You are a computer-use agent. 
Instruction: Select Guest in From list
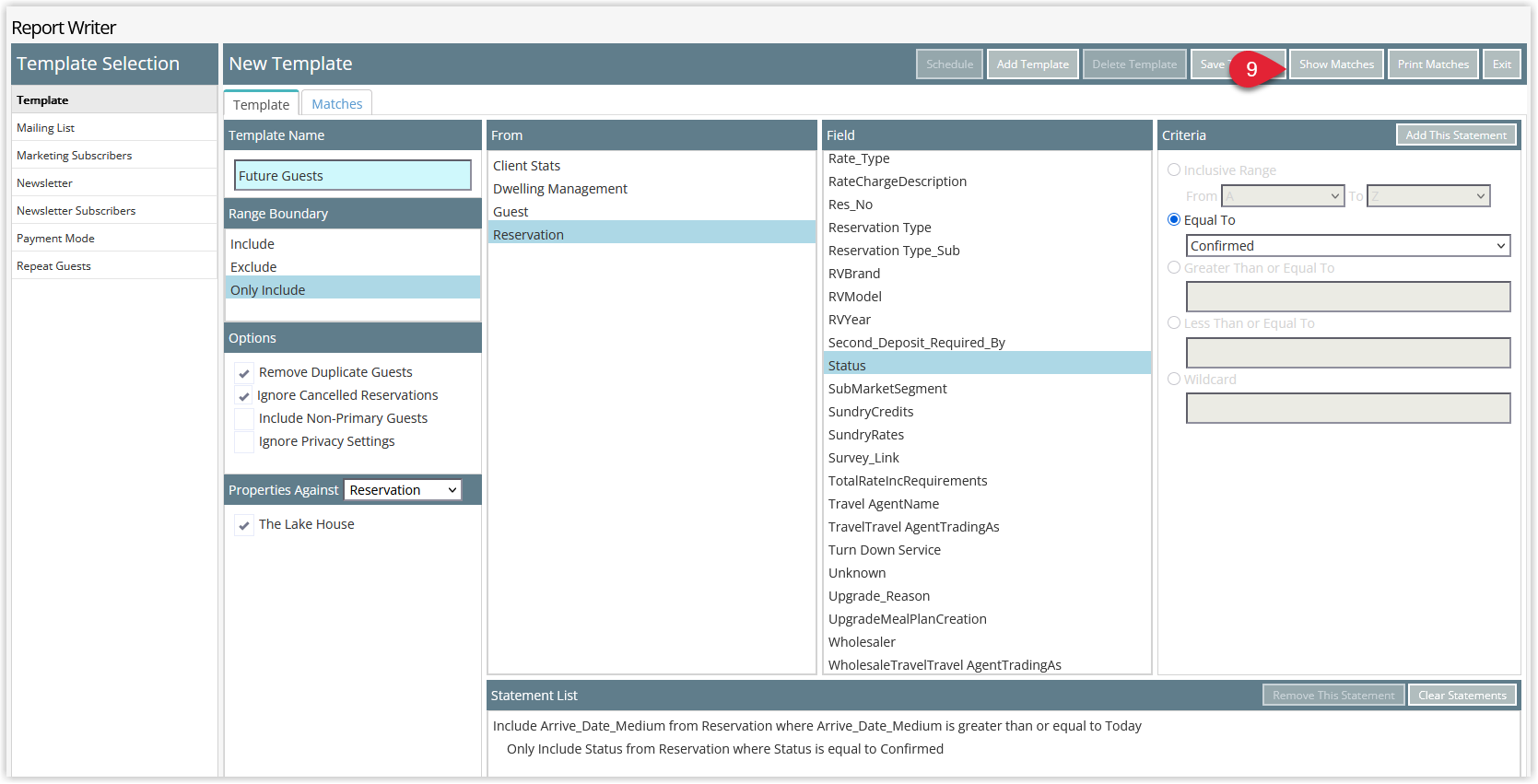[x=652, y=212]
